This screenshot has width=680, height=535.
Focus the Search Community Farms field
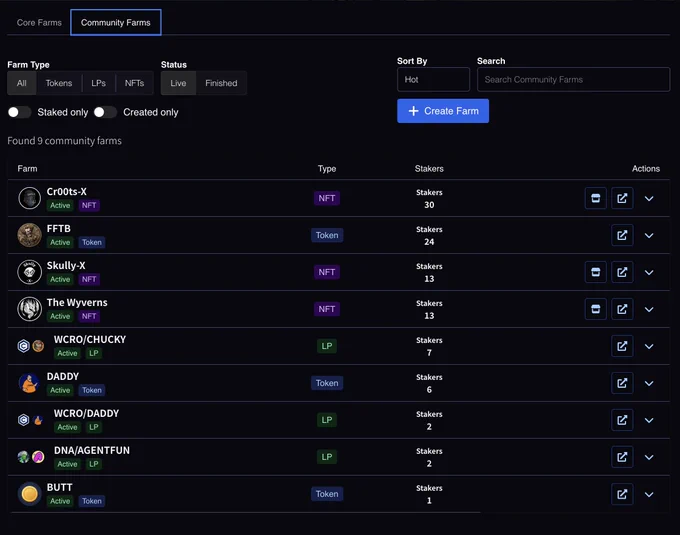[x=573, y=79]
